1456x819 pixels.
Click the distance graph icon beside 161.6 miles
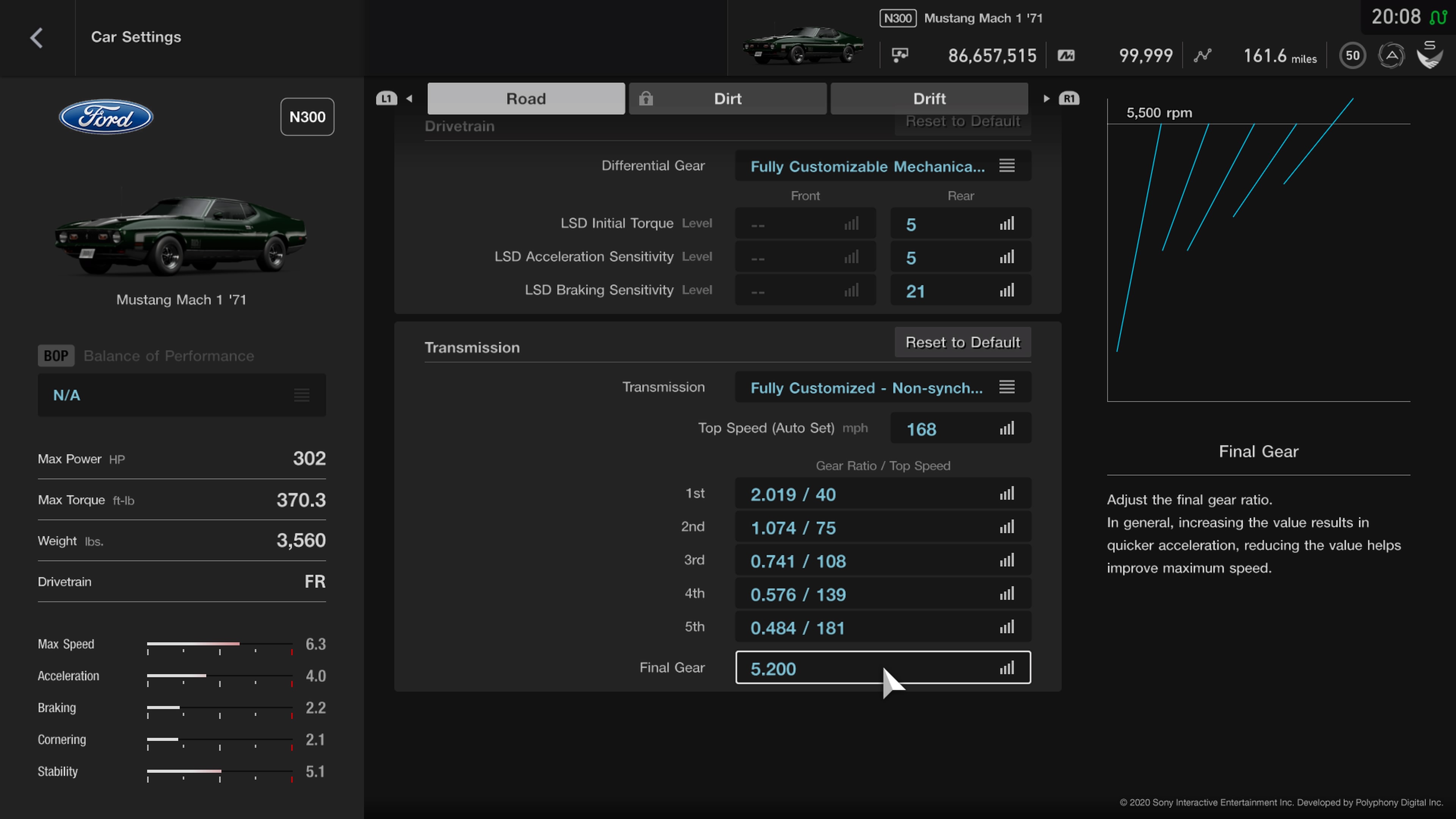click(1203, 55)
